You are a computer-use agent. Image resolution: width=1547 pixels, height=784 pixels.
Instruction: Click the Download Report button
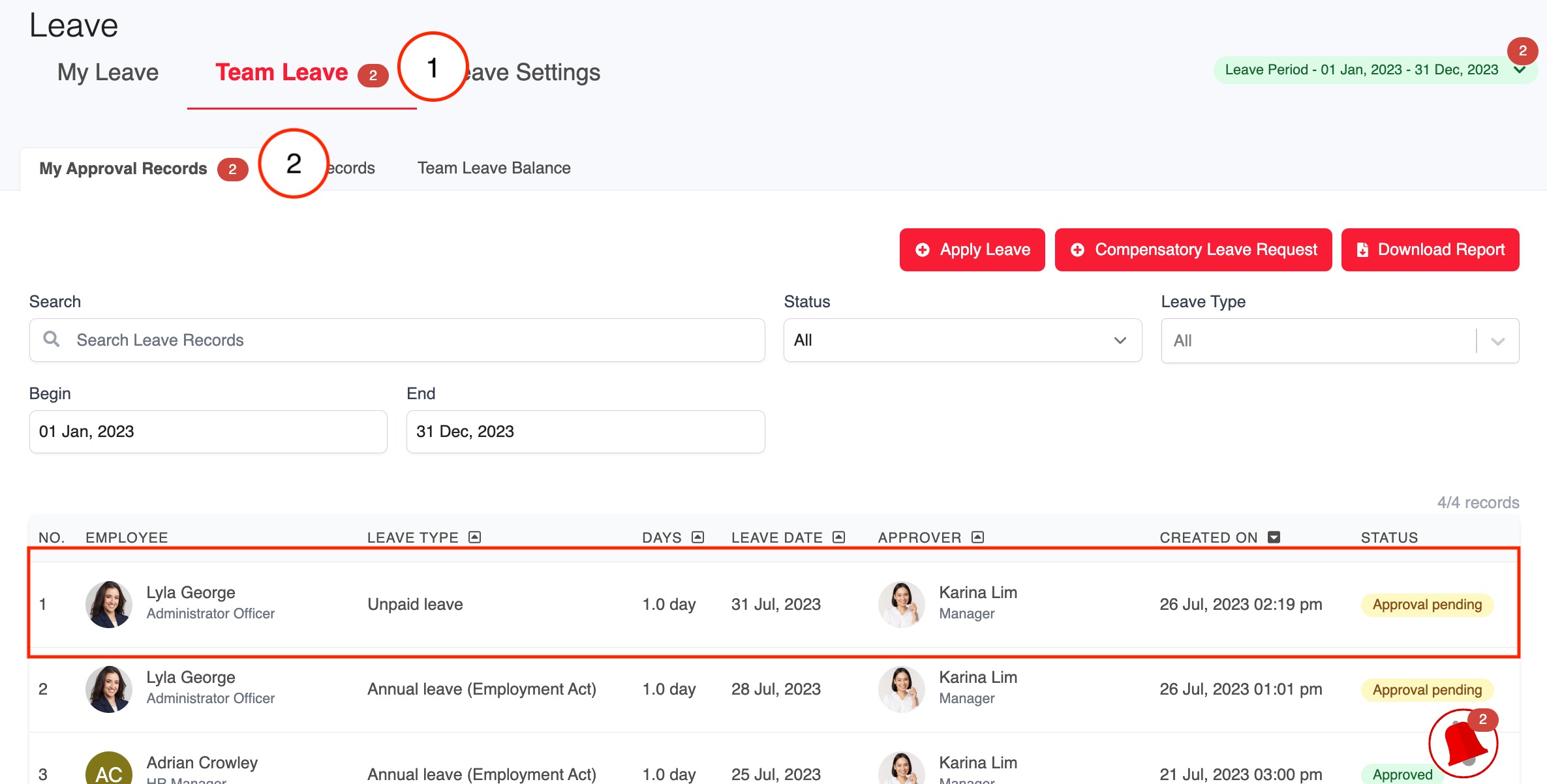(x=1430, y=250)
